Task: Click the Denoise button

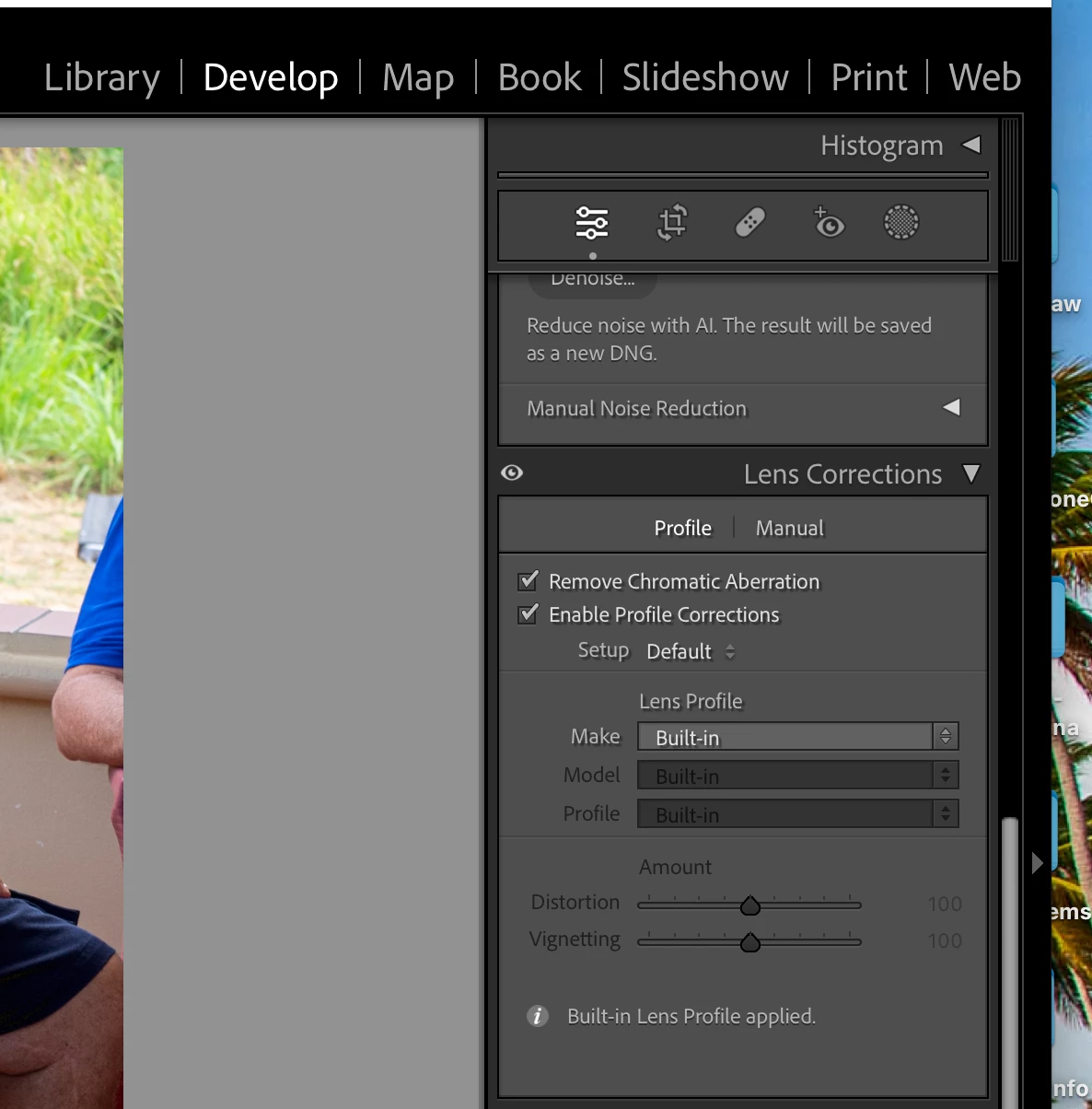Action: click(593, 282)
